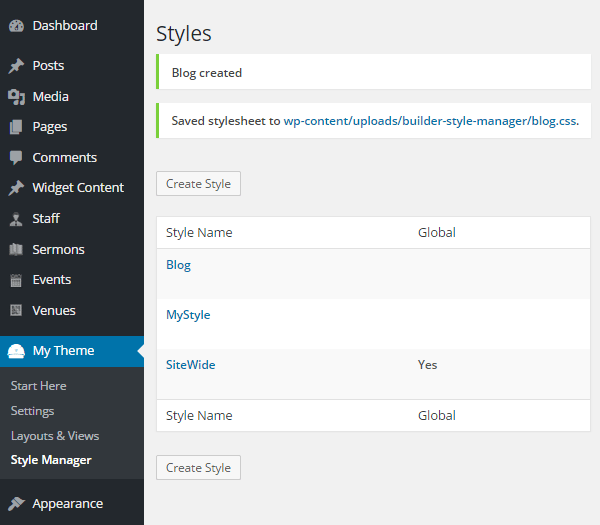Open the Dashboard menu
Viewport: 600px width, 525px height.
(72, 26)
